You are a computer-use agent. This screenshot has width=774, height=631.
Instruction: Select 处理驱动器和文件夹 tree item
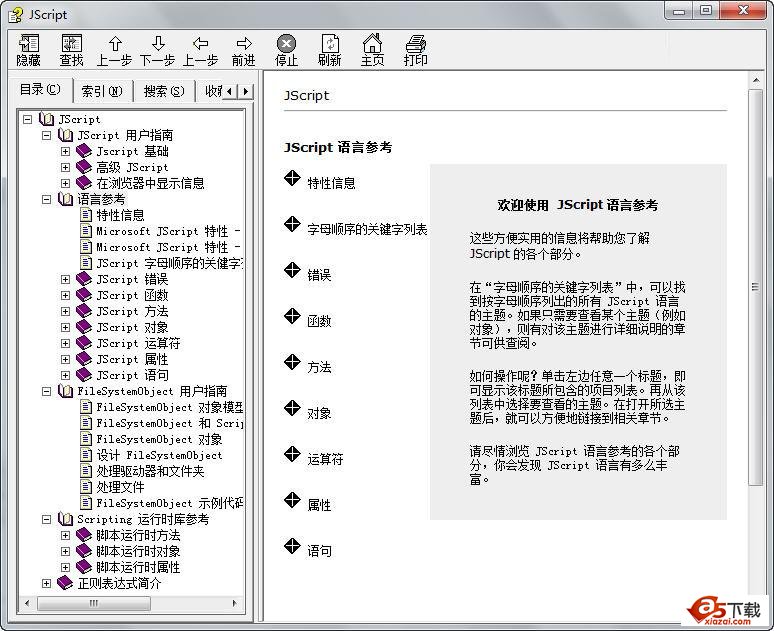click(150, 471)
